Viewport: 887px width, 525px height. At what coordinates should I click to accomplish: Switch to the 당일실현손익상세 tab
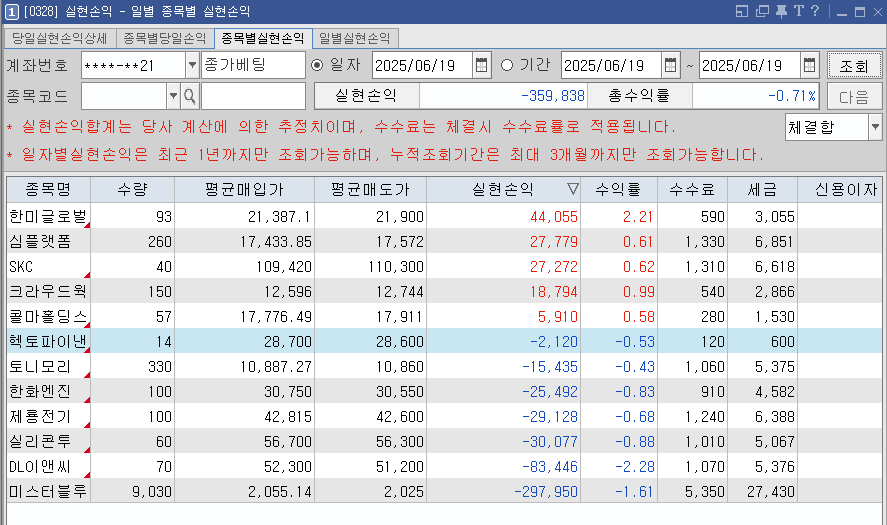pos(60,39)
